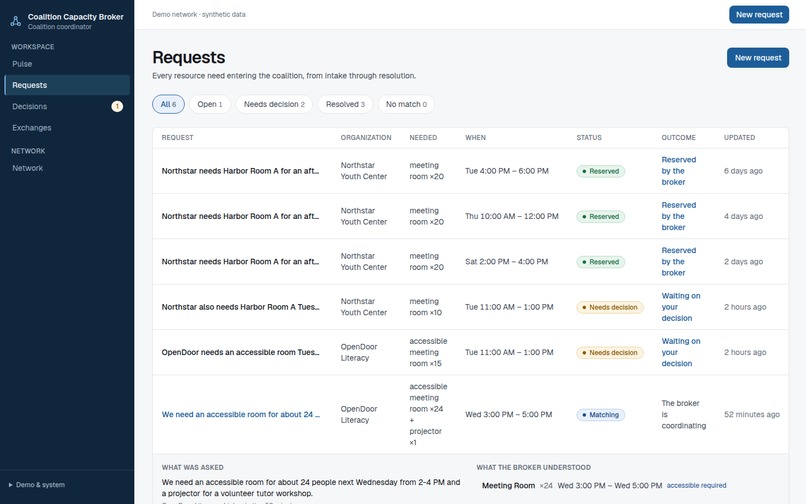Click the Matching status badge
The height and width of the screenshot is (504, 806).
[600, 415]
